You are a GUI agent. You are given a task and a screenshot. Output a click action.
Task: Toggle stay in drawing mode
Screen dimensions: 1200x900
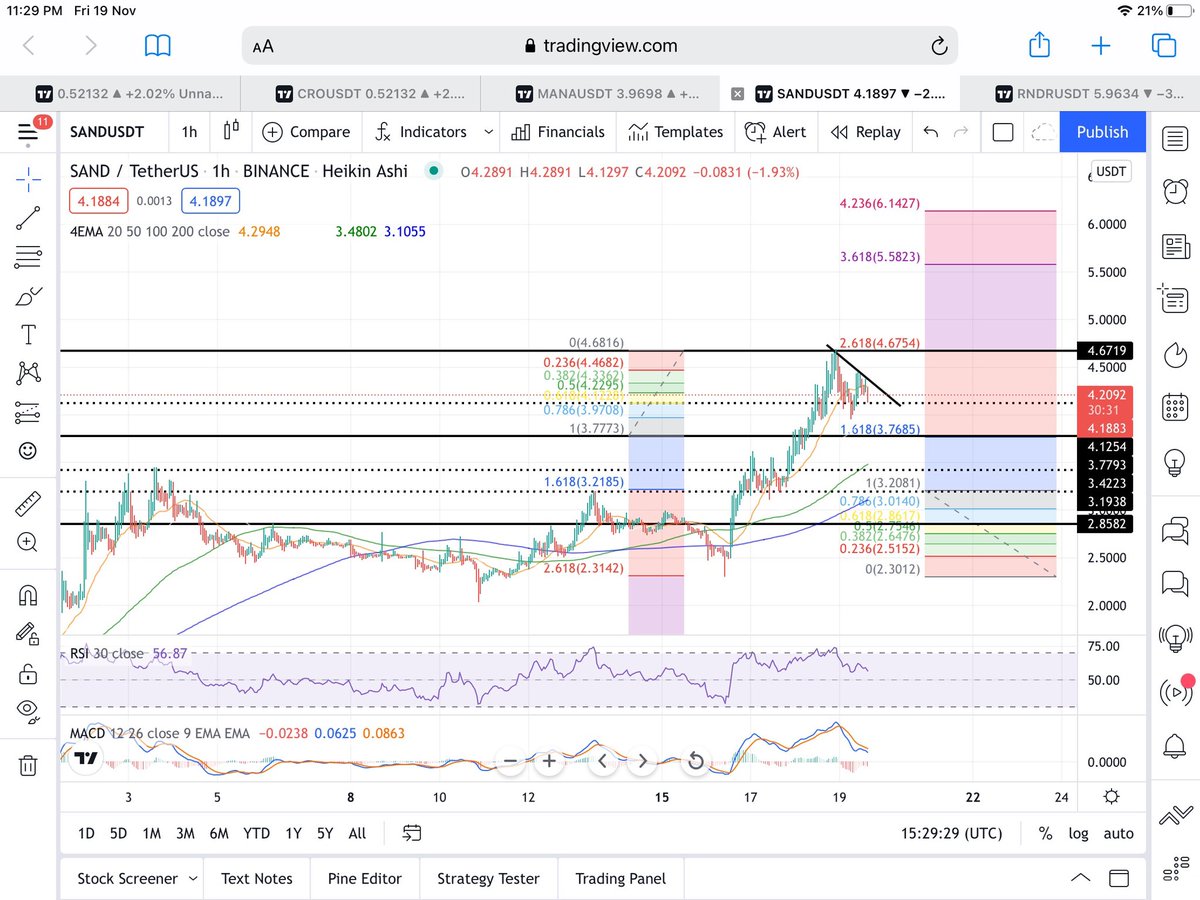click(x=28, y=634)
